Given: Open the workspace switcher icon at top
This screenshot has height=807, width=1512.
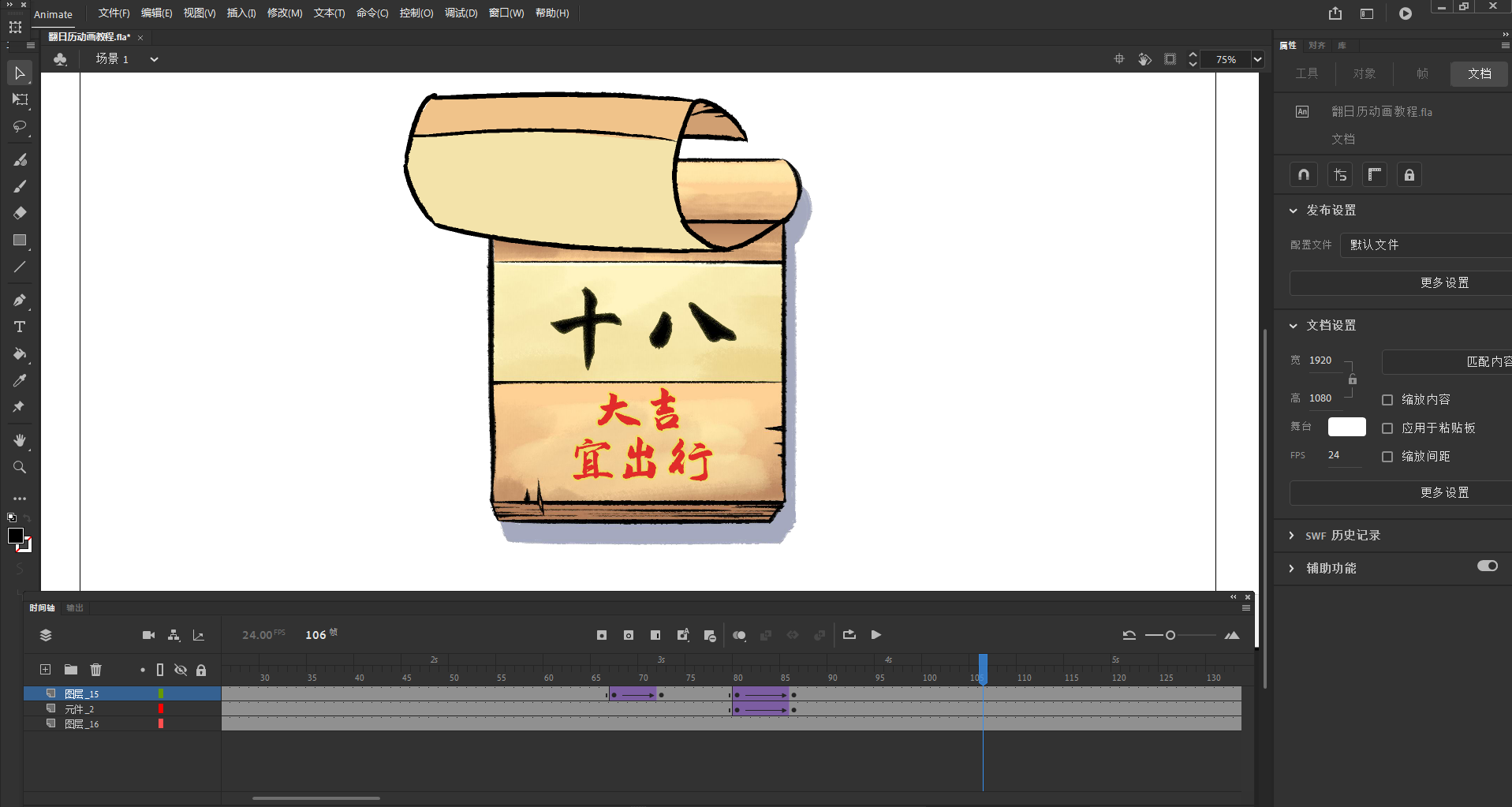Looking at the screenshot, I should 1367,13.
